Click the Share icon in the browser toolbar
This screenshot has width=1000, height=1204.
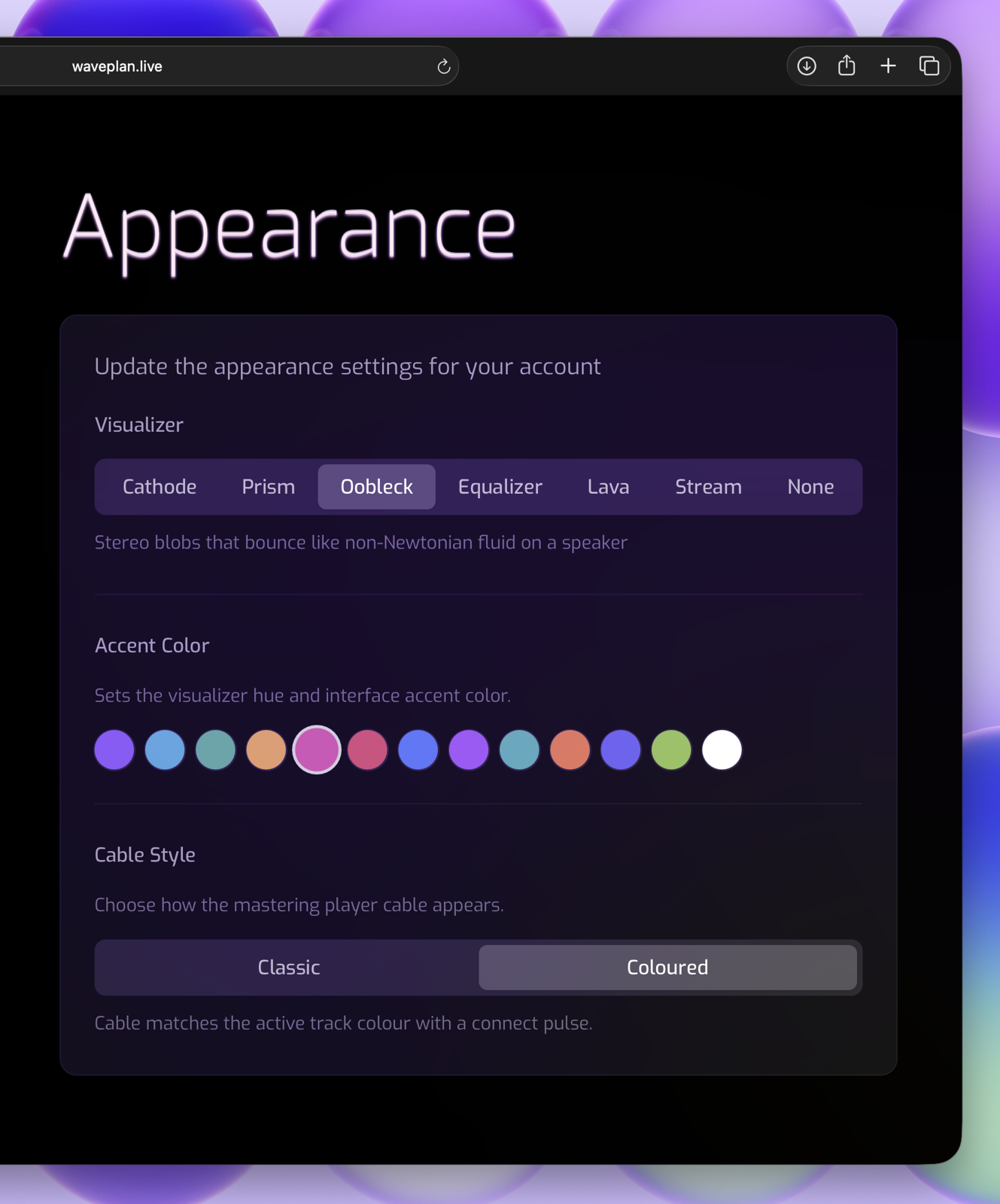pos(847,65)
